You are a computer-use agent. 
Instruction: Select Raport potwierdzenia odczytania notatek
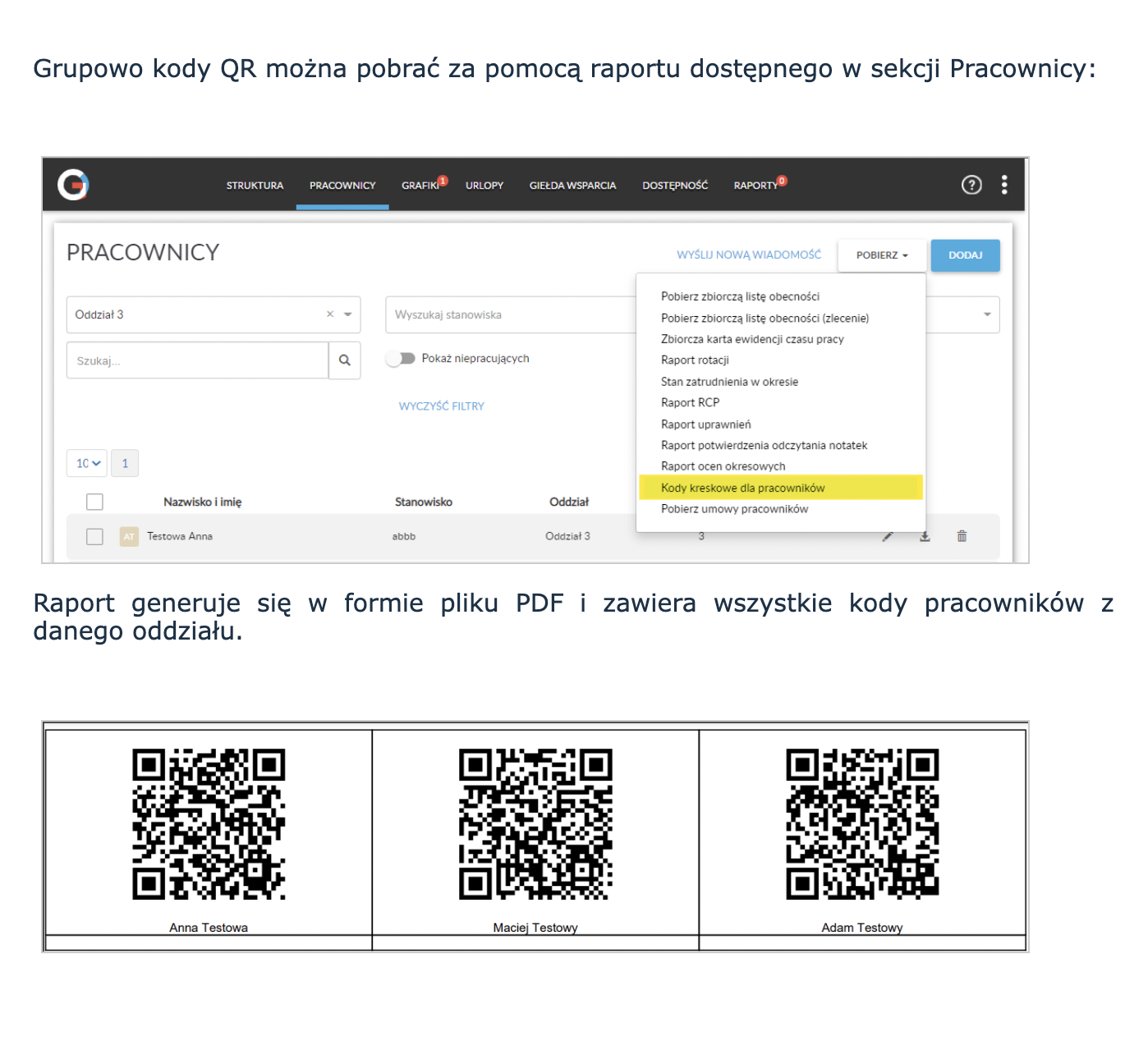pyautogui.click(x=764, y=445)
